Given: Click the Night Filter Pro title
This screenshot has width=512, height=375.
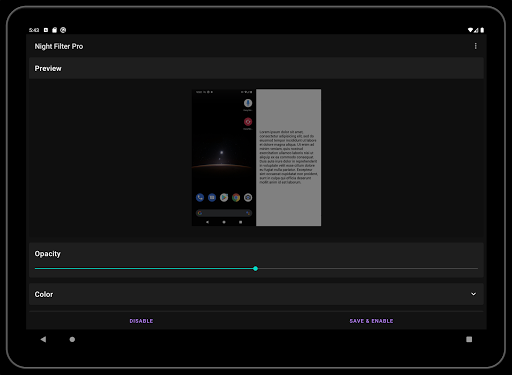Looking at the screenshot, I should coord(59,46).
